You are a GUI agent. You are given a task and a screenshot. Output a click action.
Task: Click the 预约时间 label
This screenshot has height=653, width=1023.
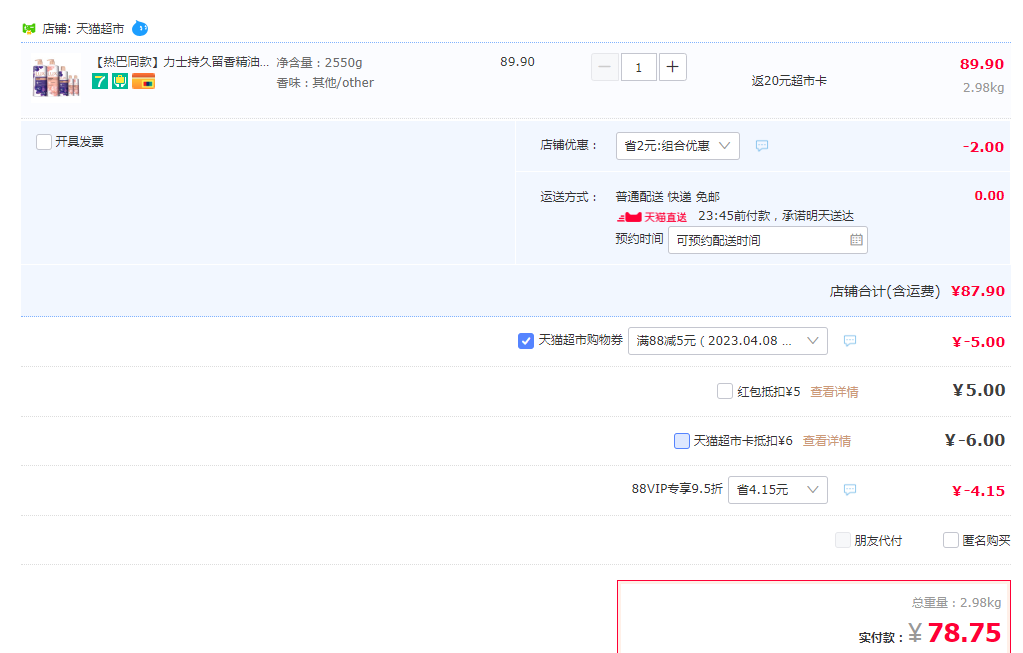pos(639,239)
